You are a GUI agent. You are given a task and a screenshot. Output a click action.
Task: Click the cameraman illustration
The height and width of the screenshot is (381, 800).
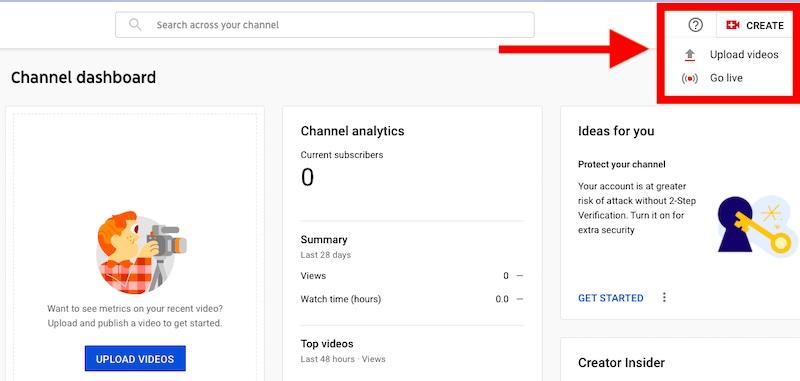point(141,252)
